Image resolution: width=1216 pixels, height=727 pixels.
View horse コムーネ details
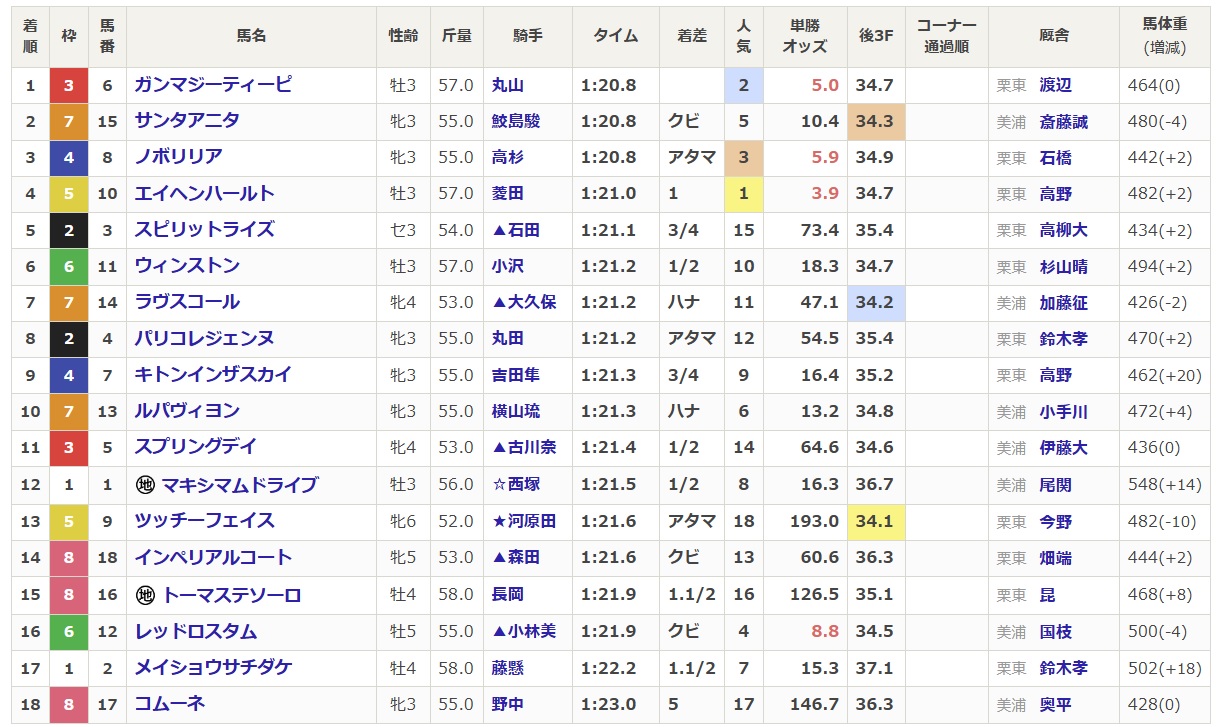170,704
